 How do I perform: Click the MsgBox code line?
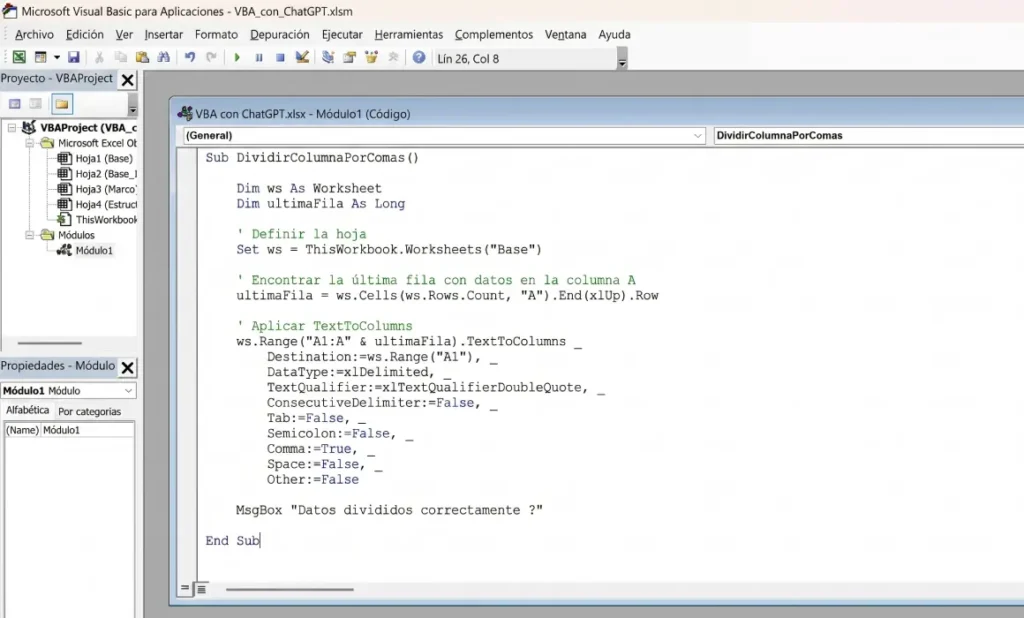click(x=389, y=510)
